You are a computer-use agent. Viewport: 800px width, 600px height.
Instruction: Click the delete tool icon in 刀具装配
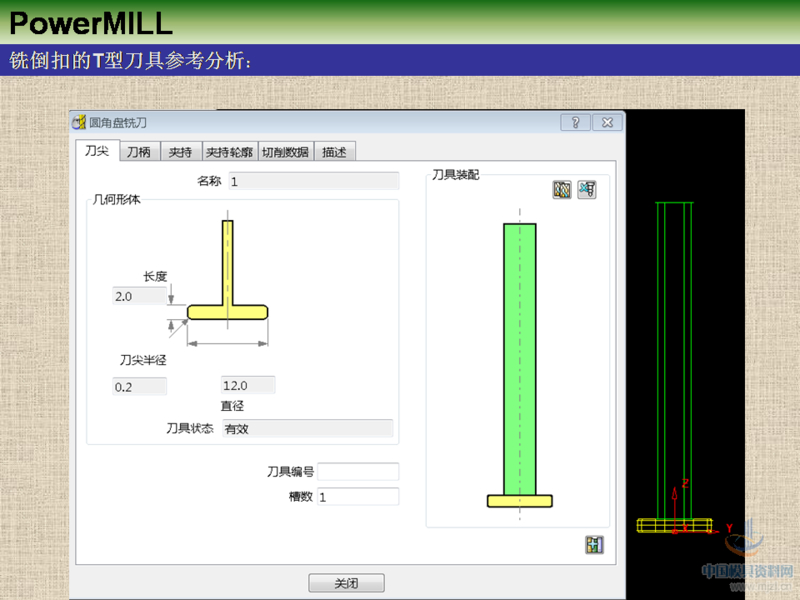tap(587, 189)
